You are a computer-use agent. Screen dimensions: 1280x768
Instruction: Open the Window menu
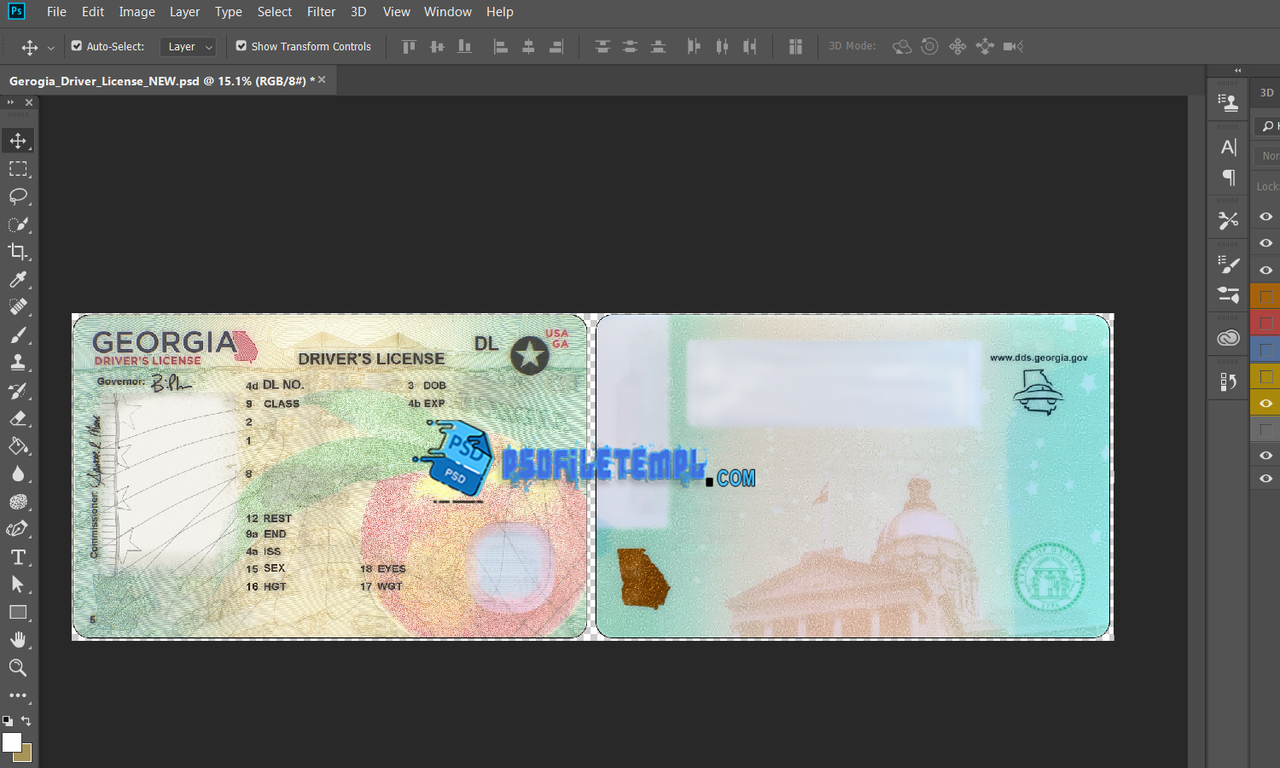coord(448,12)
